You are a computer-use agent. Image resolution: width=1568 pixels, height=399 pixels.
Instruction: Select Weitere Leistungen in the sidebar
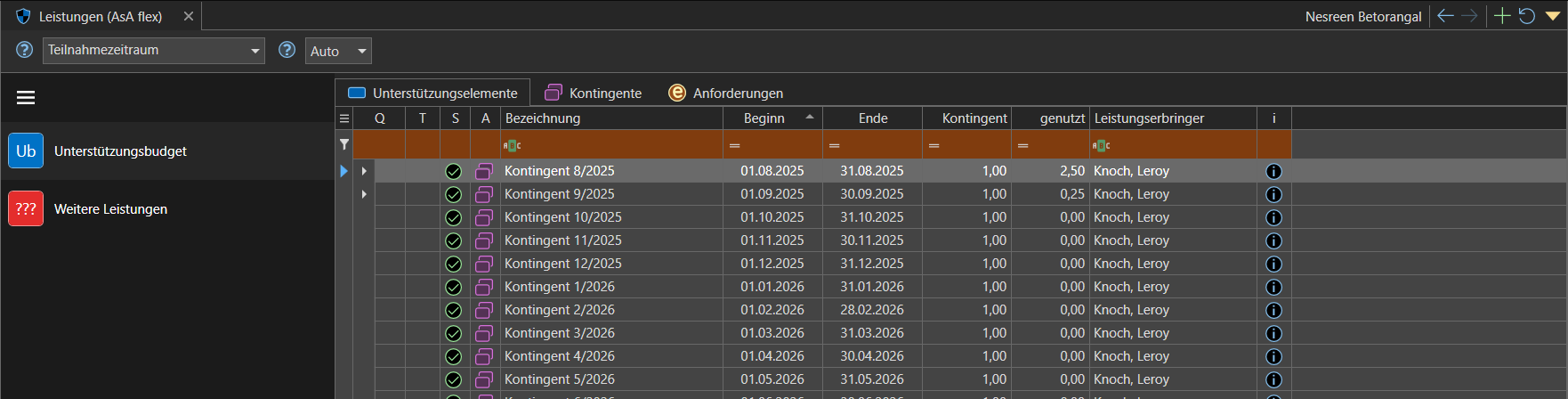pyautogui.click(x=110, y=209)
